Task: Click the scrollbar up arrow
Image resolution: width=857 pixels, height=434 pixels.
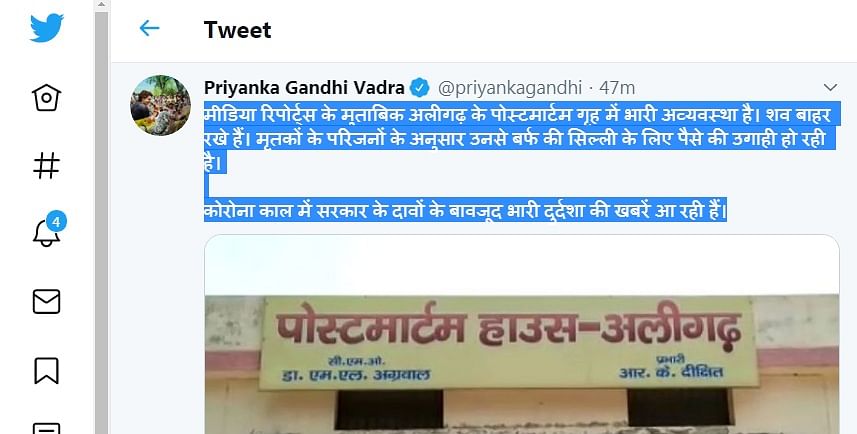Action: click(102, 5)
